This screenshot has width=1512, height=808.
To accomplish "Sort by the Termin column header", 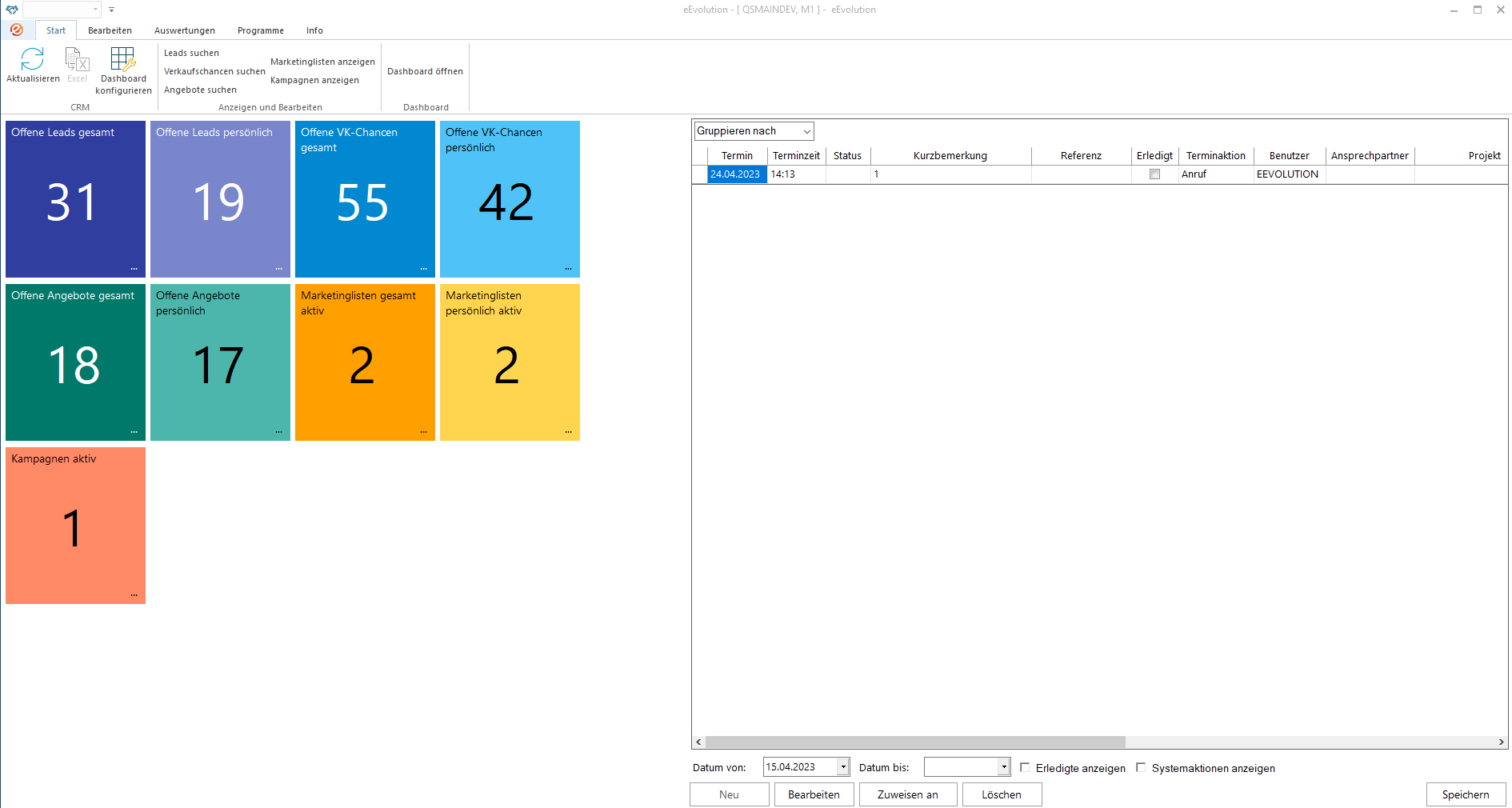I will tap(737, 156).
